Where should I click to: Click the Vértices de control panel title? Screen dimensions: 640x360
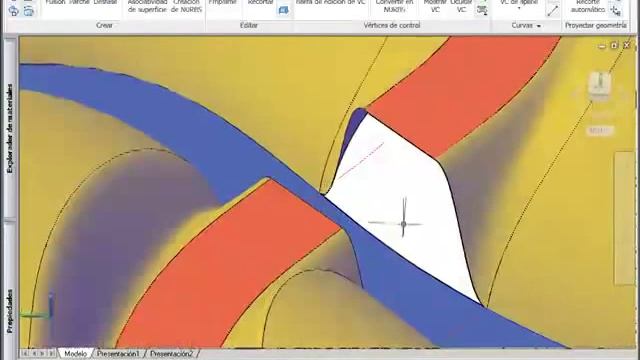392,25
